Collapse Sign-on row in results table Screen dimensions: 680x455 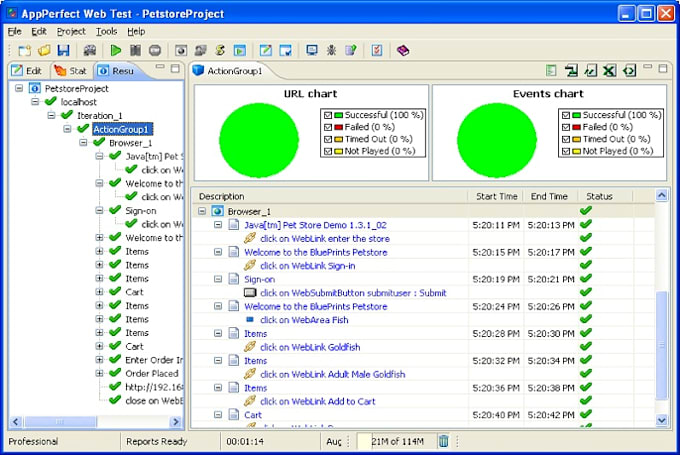(x=218, y=279)
